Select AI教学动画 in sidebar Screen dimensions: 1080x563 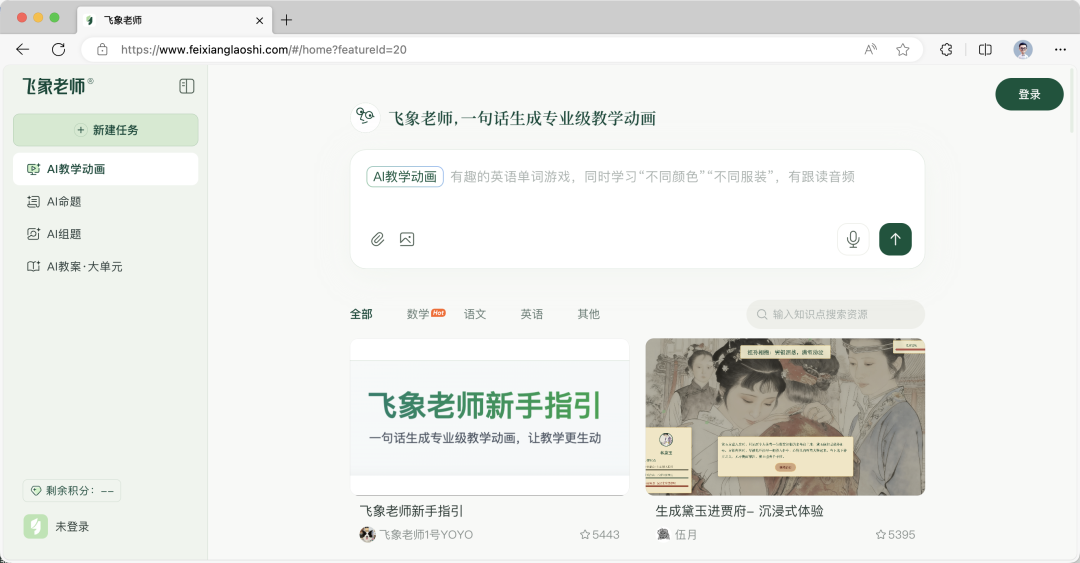tap(105, 169)
